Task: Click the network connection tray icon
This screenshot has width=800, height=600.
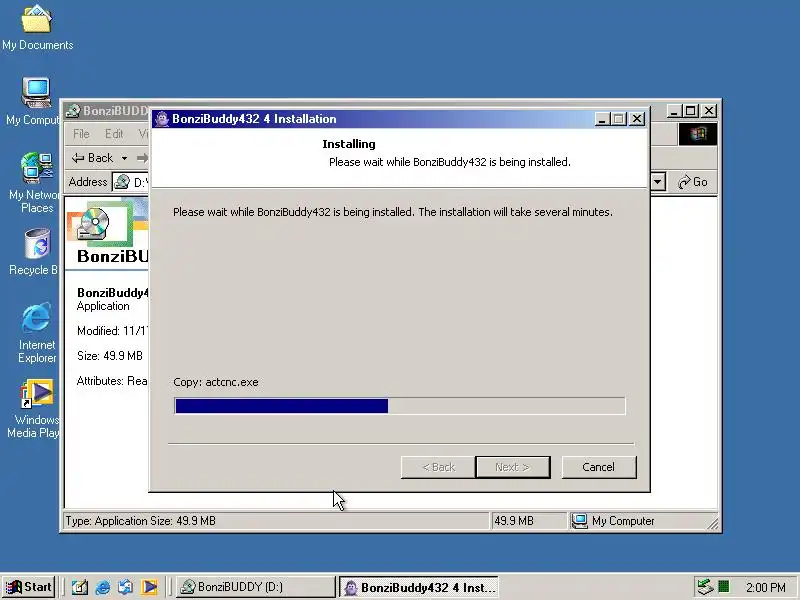Action: pos(705,587)
